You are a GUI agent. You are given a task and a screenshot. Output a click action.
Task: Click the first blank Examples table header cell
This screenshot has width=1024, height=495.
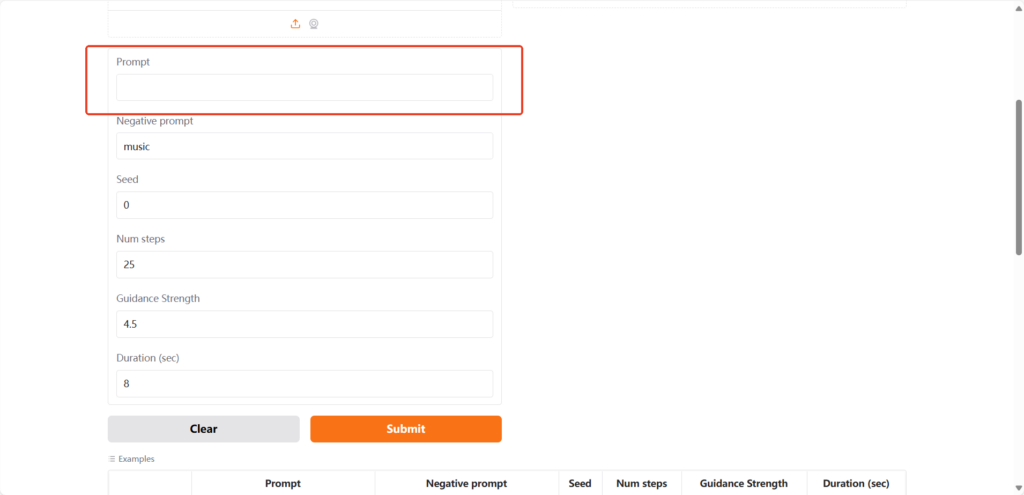tap(150, 483)
